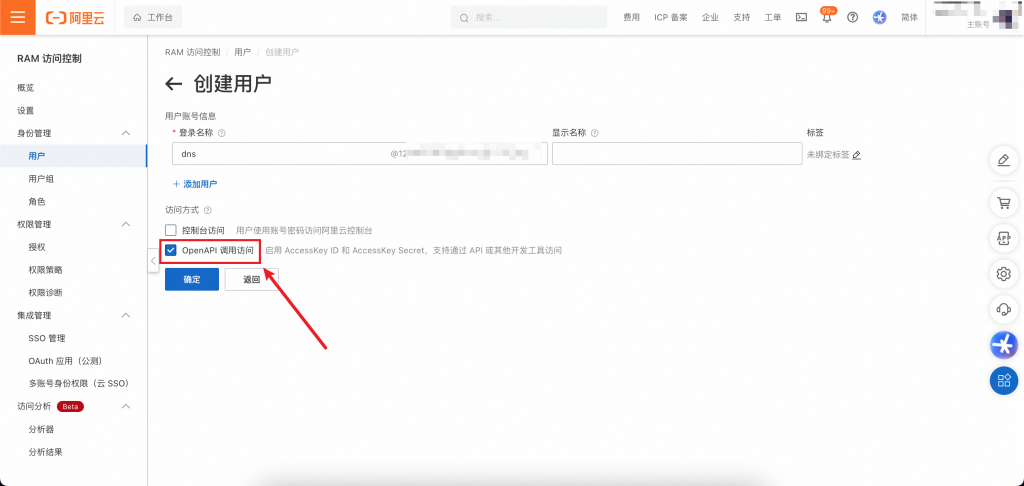Open the feedback pencil floating icon
1024x486 pixels.
point(1004,159)
